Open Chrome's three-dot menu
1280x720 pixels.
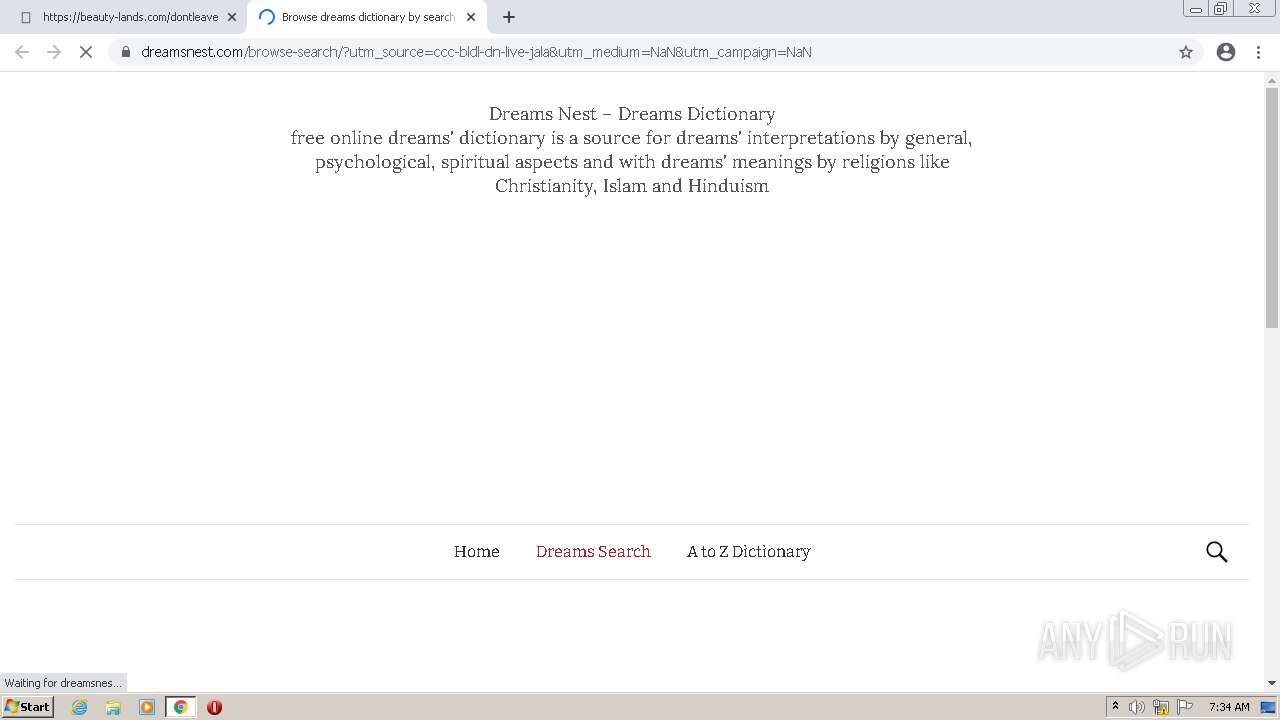pyautogui.click(x=1258, y=52)
